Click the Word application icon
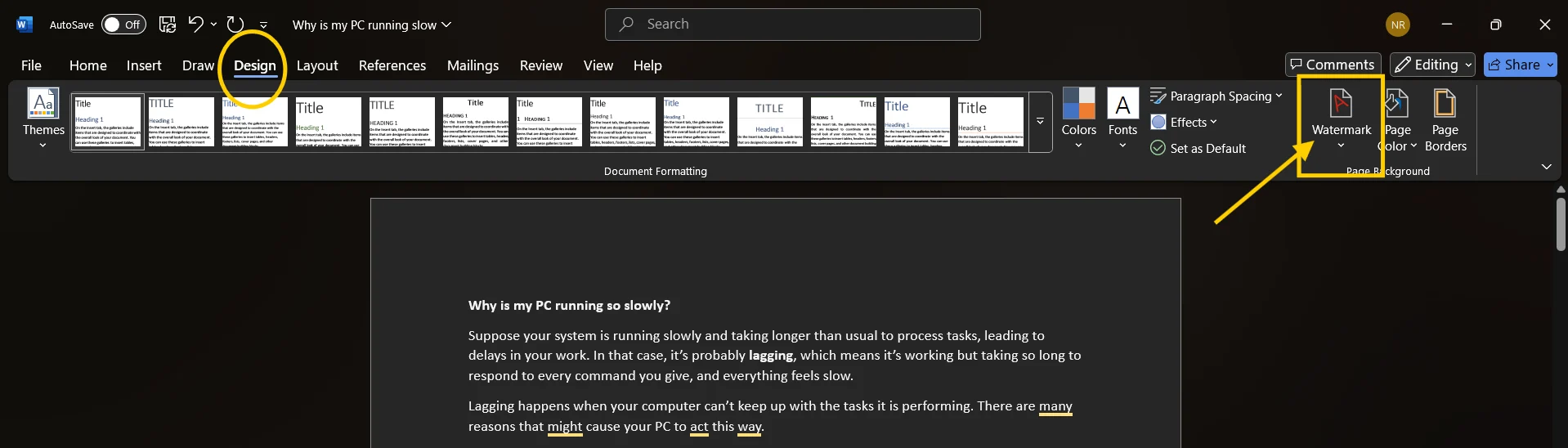This screenshot has width=1568, height=448. [x=24, y=25]
